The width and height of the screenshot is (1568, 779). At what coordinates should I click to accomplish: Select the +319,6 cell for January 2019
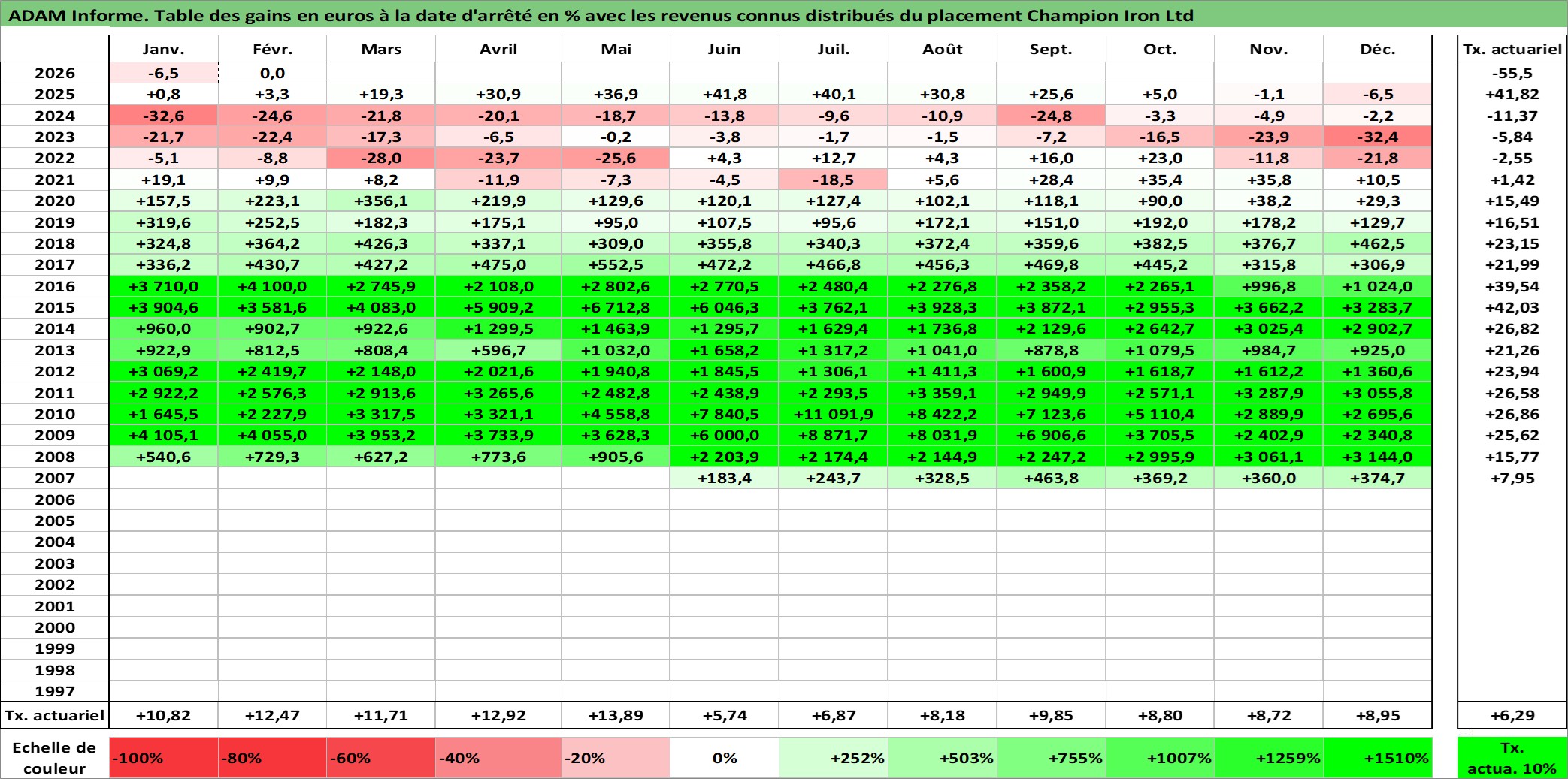pyautogui.click(x=163, y=222)
